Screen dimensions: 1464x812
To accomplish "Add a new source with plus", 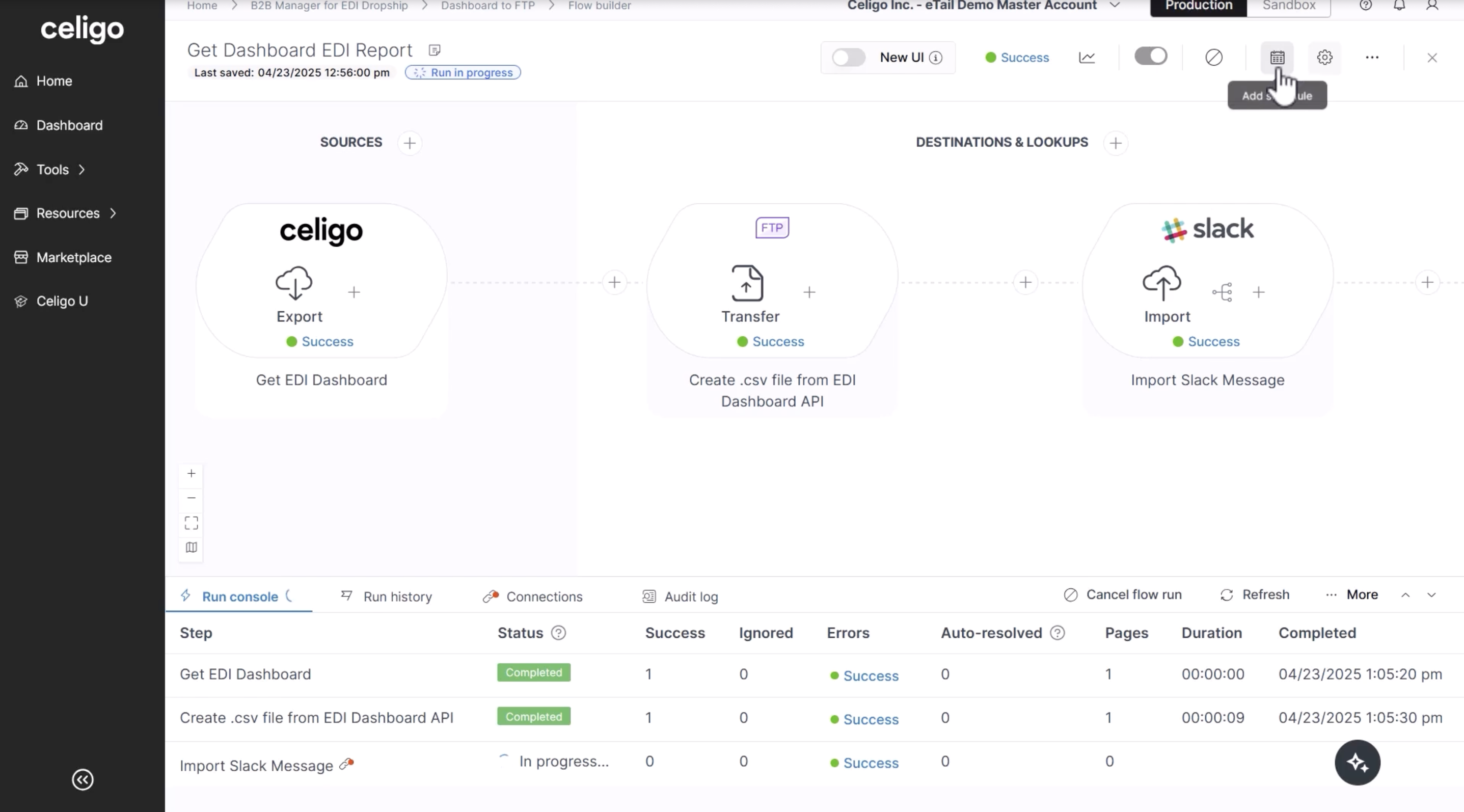I will pos(410,143).
